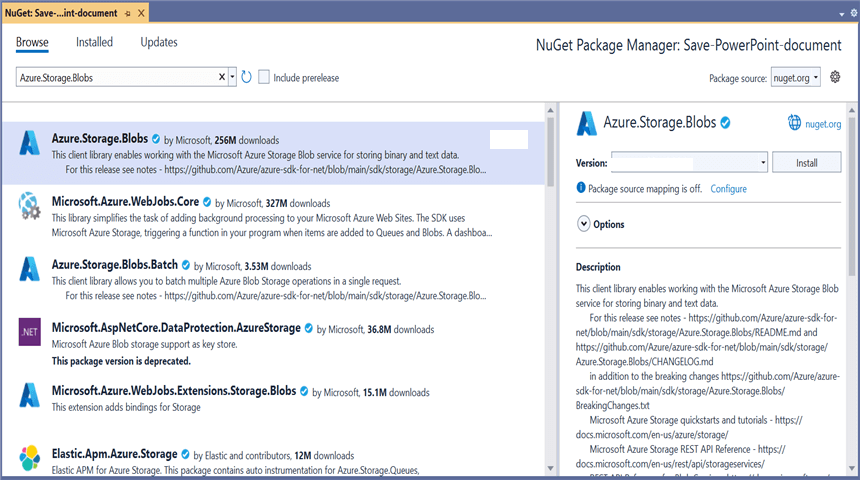Click the Description heading
The height and width of the screenshot is (480, 860).
click(598, 267)
